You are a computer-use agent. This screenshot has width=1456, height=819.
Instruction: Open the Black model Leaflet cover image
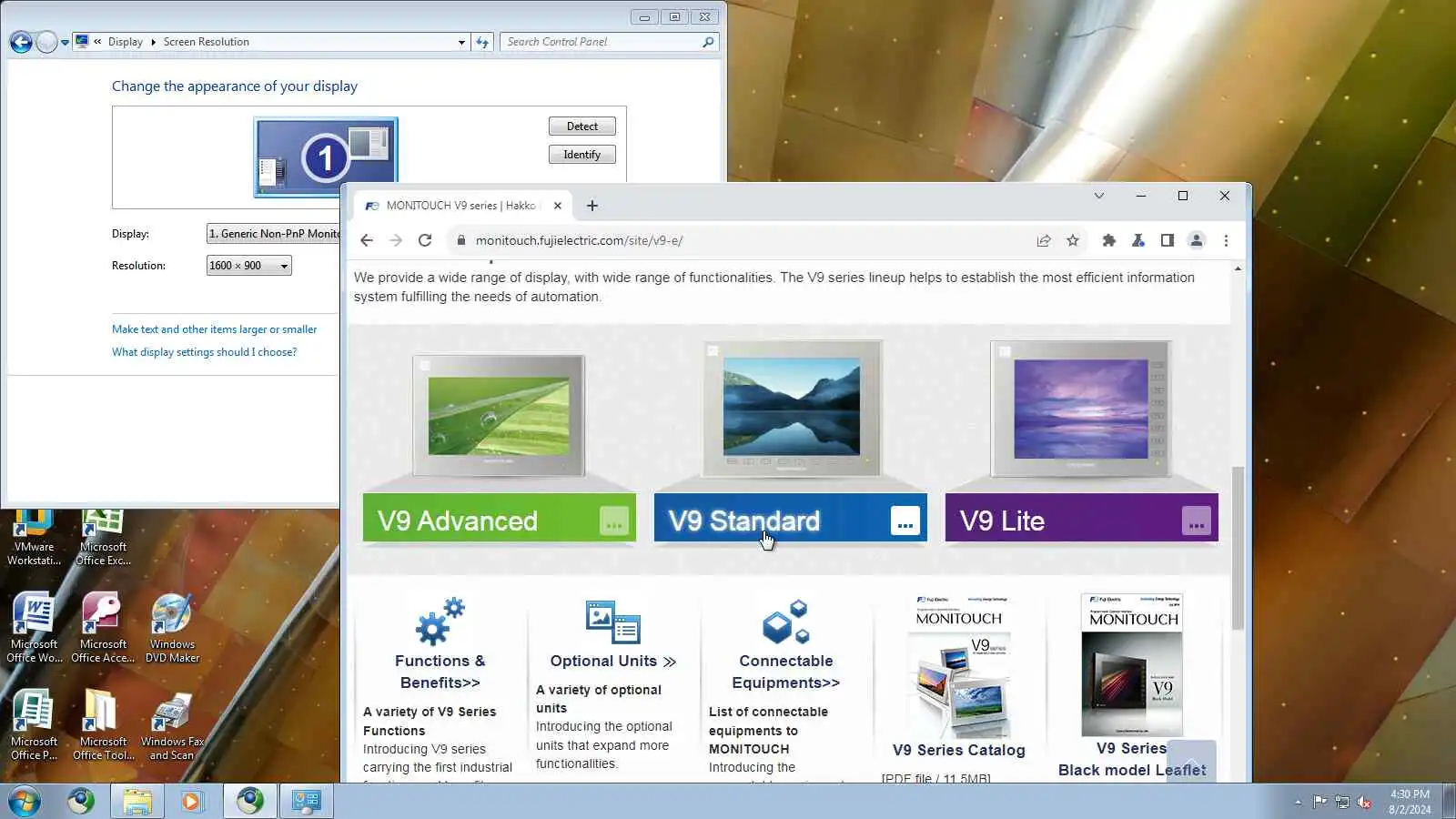click(x=1132, y=665)
